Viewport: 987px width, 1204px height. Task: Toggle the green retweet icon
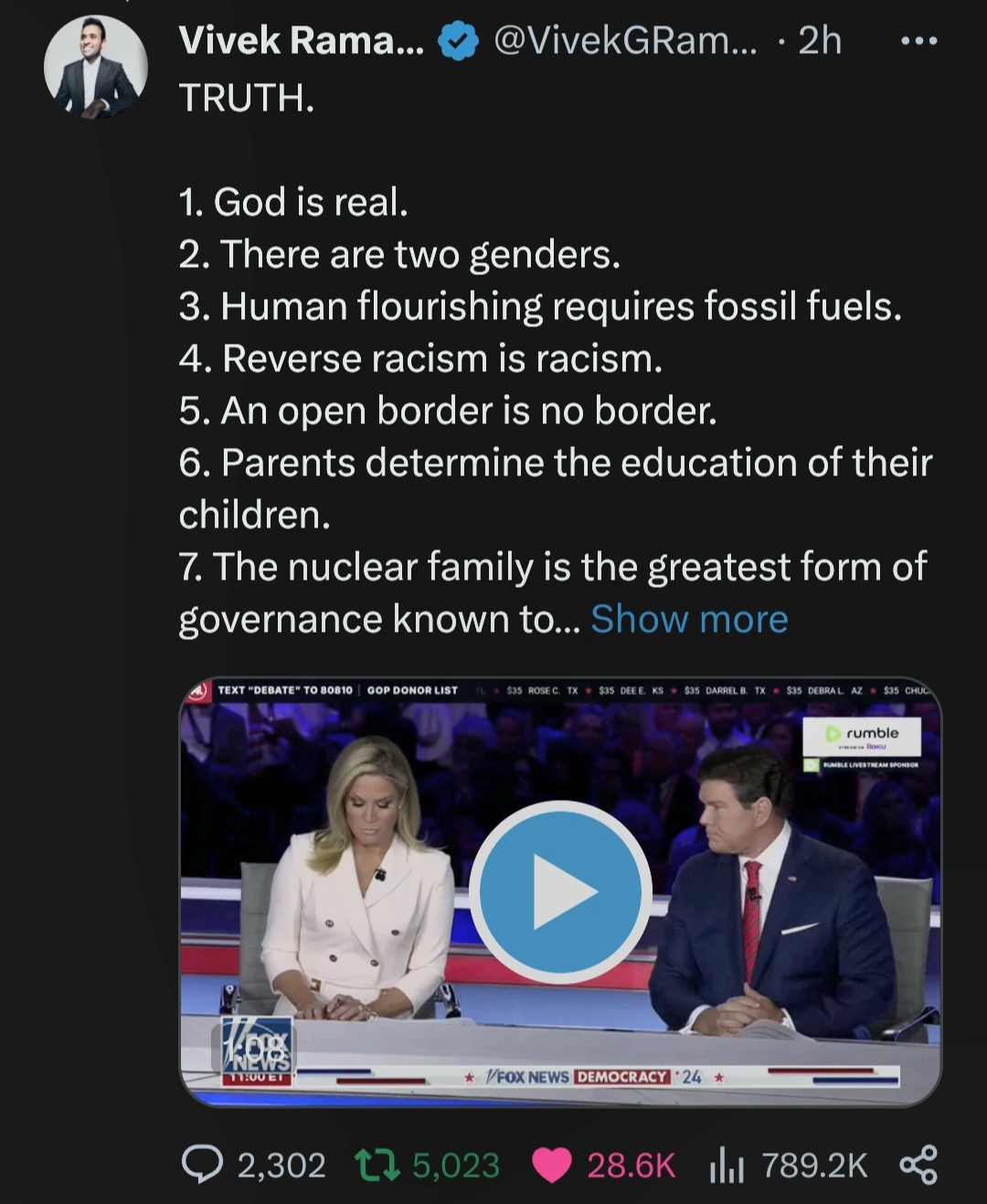(x=376, y=1165)
